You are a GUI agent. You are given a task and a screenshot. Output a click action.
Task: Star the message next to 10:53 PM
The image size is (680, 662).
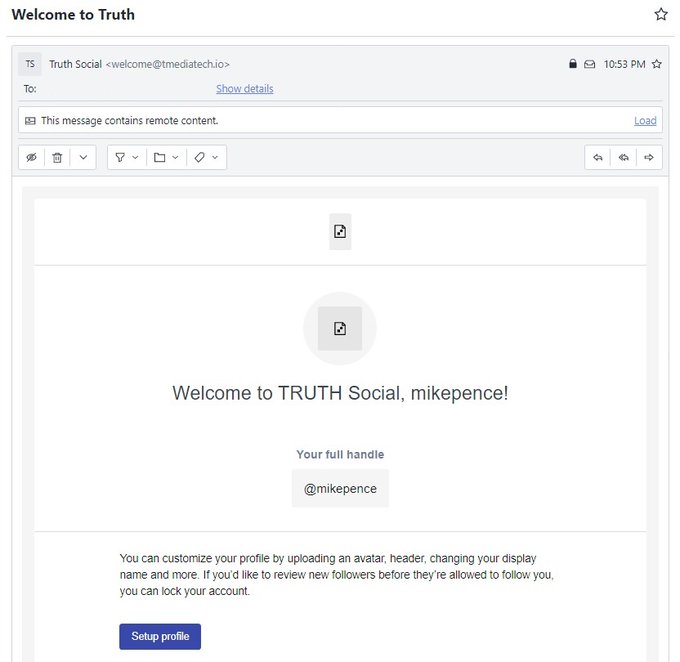pyautogui.click(x=657, y=64)
